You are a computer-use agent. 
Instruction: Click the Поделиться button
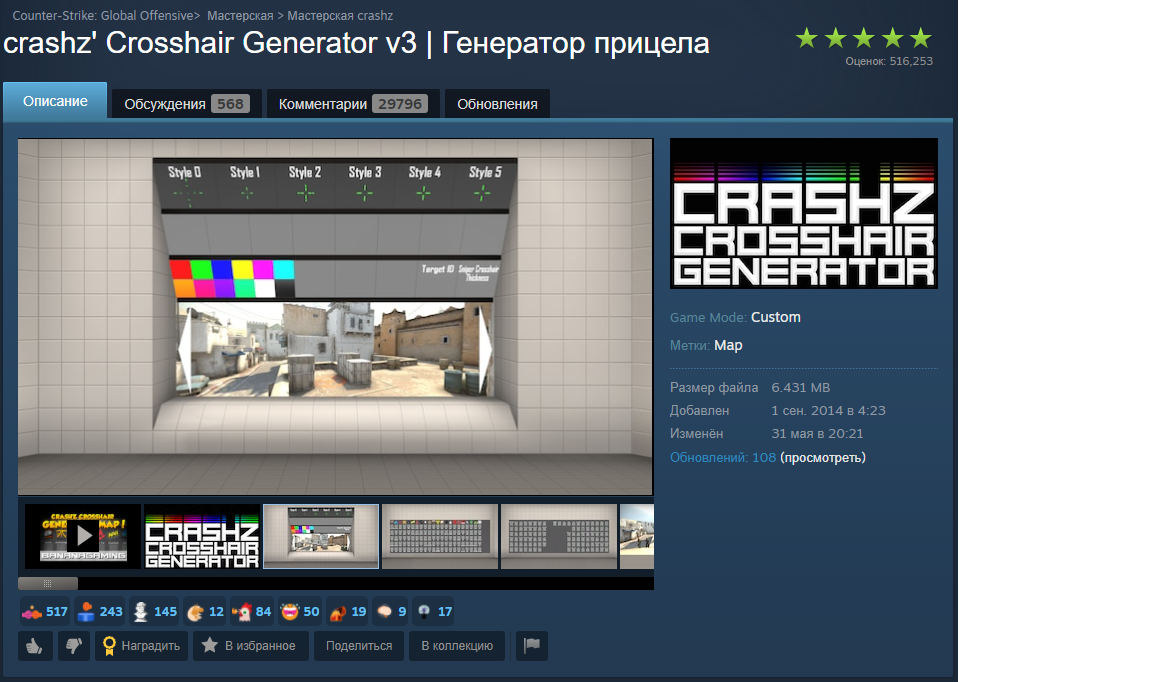pos(359,646)
